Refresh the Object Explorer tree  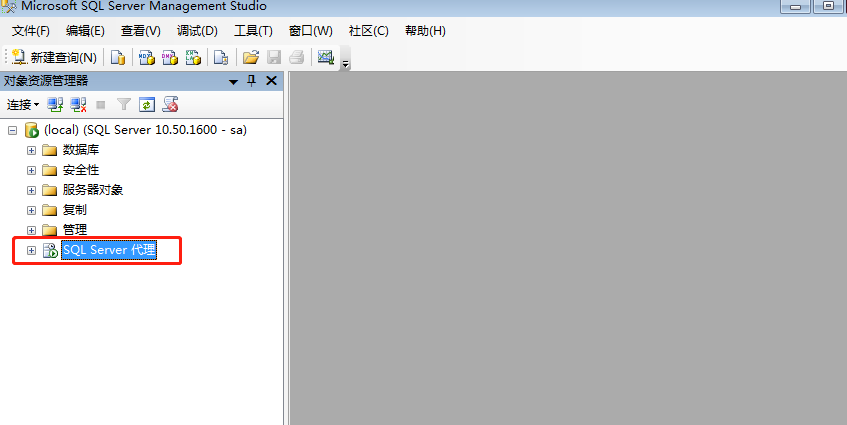click(x=147, y=105)
